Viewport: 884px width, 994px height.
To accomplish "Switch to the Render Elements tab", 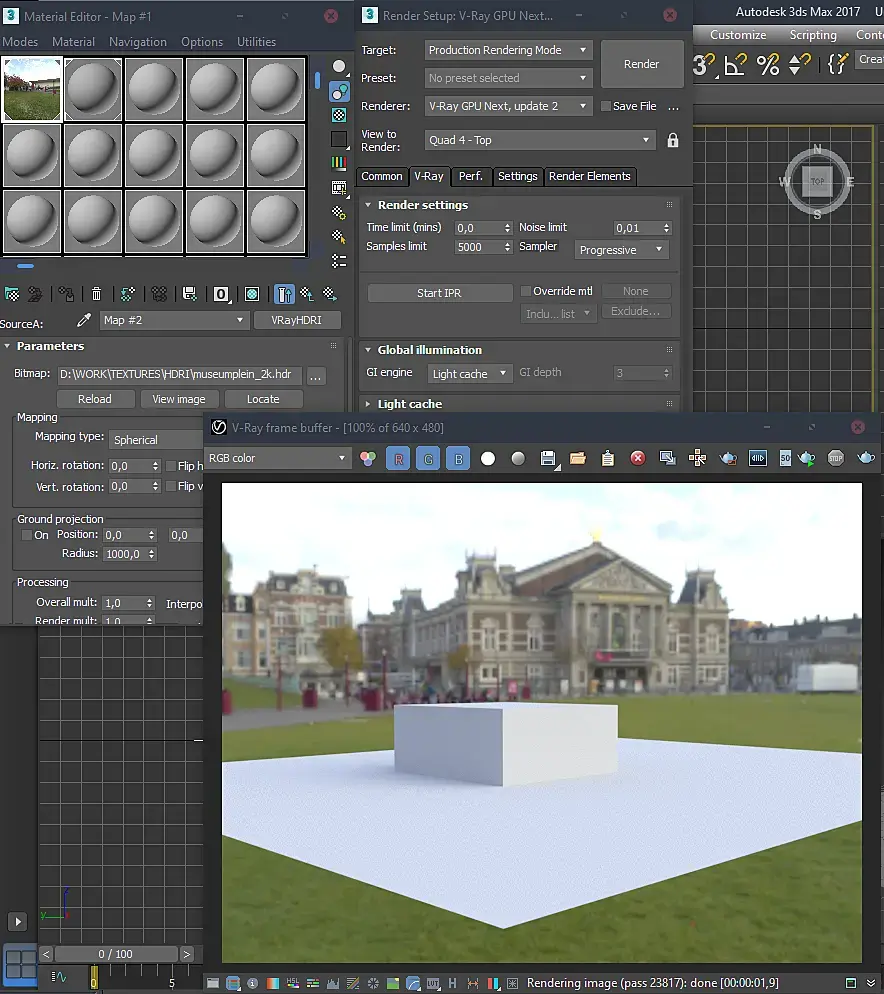I will coord(589,176).
